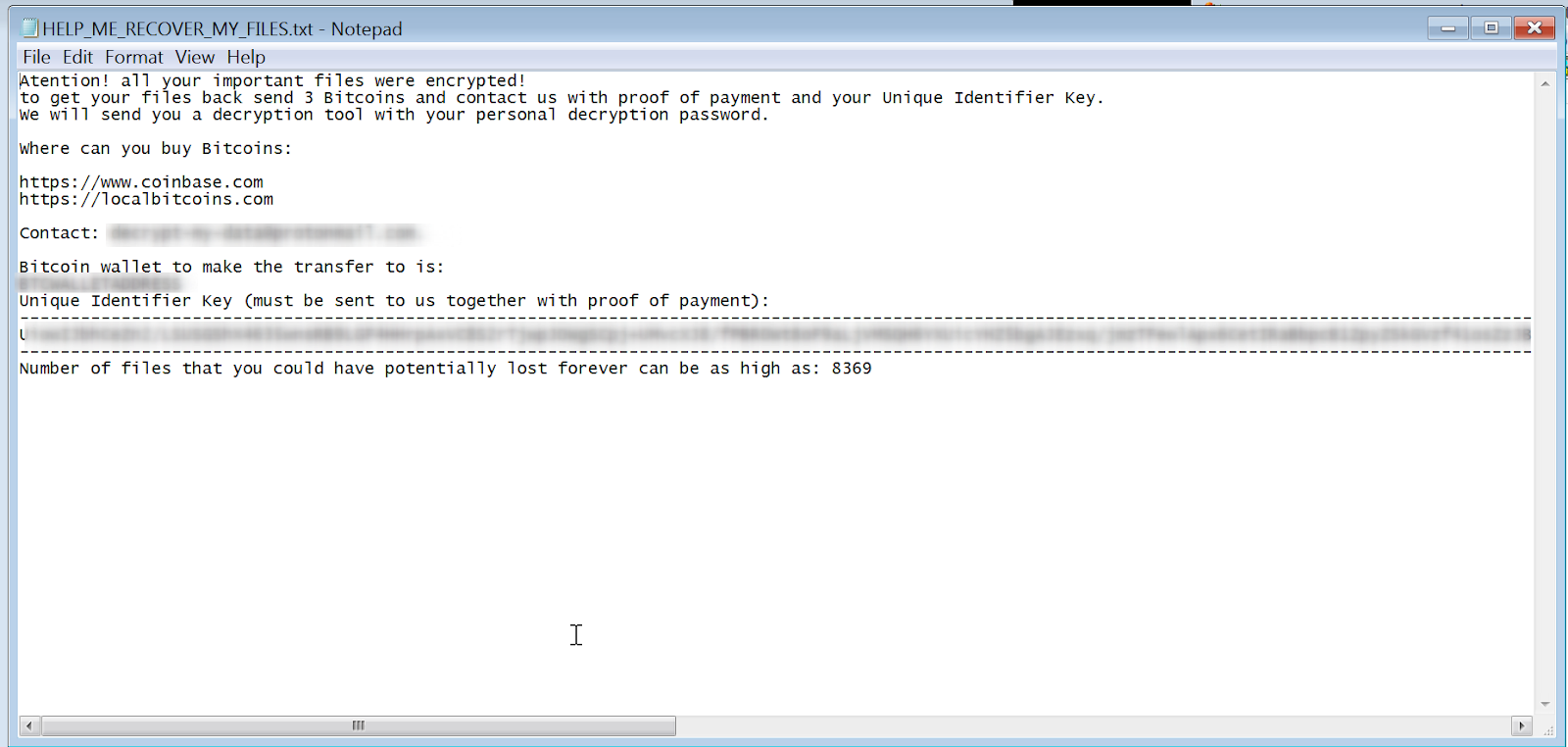Screen dimensions: 1568x747
Task: Click the https://www.coinbase.com text line
Action: pyautogui.click(x=141, y=181)
